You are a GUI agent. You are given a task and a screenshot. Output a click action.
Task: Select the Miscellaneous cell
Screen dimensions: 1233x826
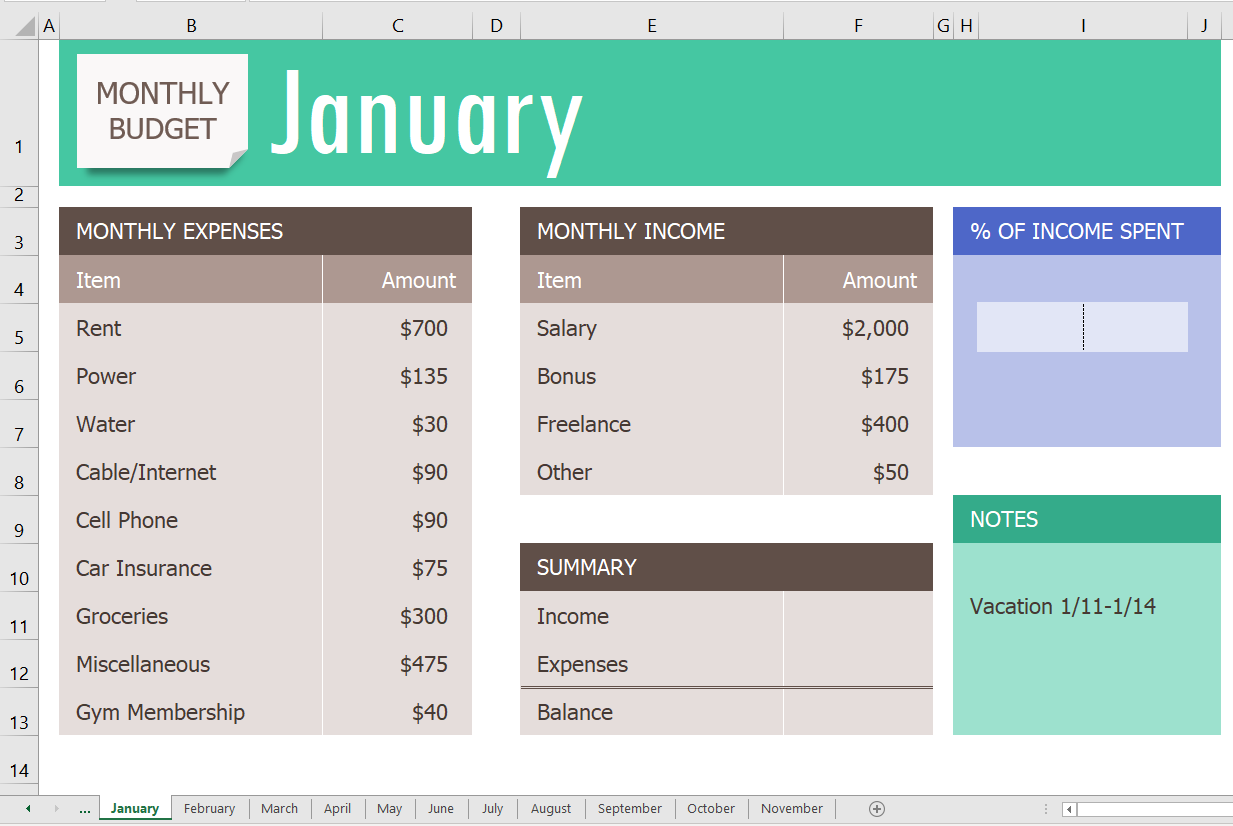191,664
